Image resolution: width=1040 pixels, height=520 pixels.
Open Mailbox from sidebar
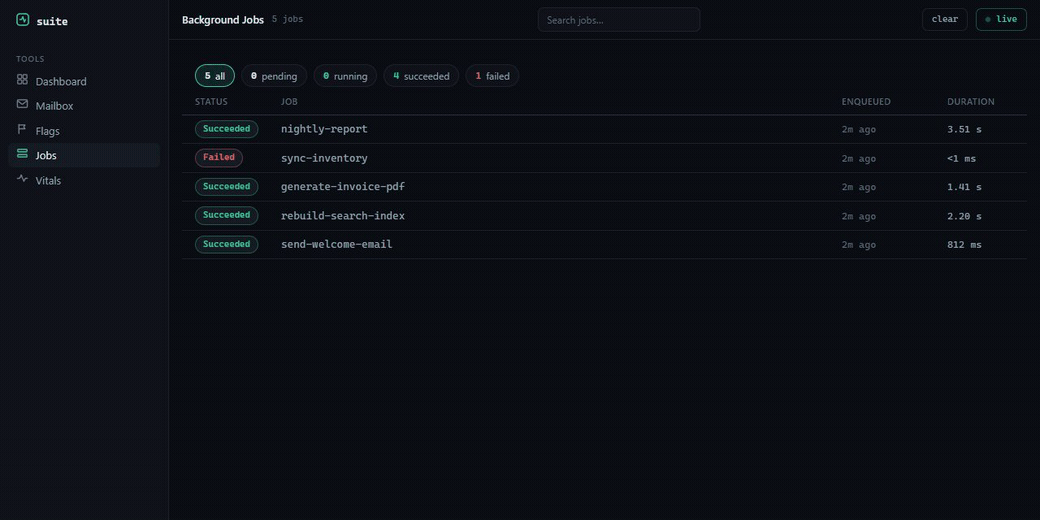[84, 105]
